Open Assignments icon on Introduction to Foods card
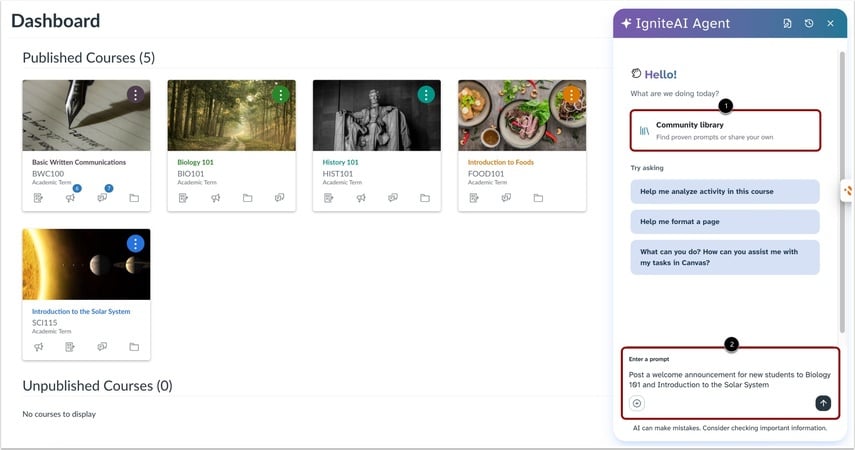855x450 pixels. pos(474,198)
